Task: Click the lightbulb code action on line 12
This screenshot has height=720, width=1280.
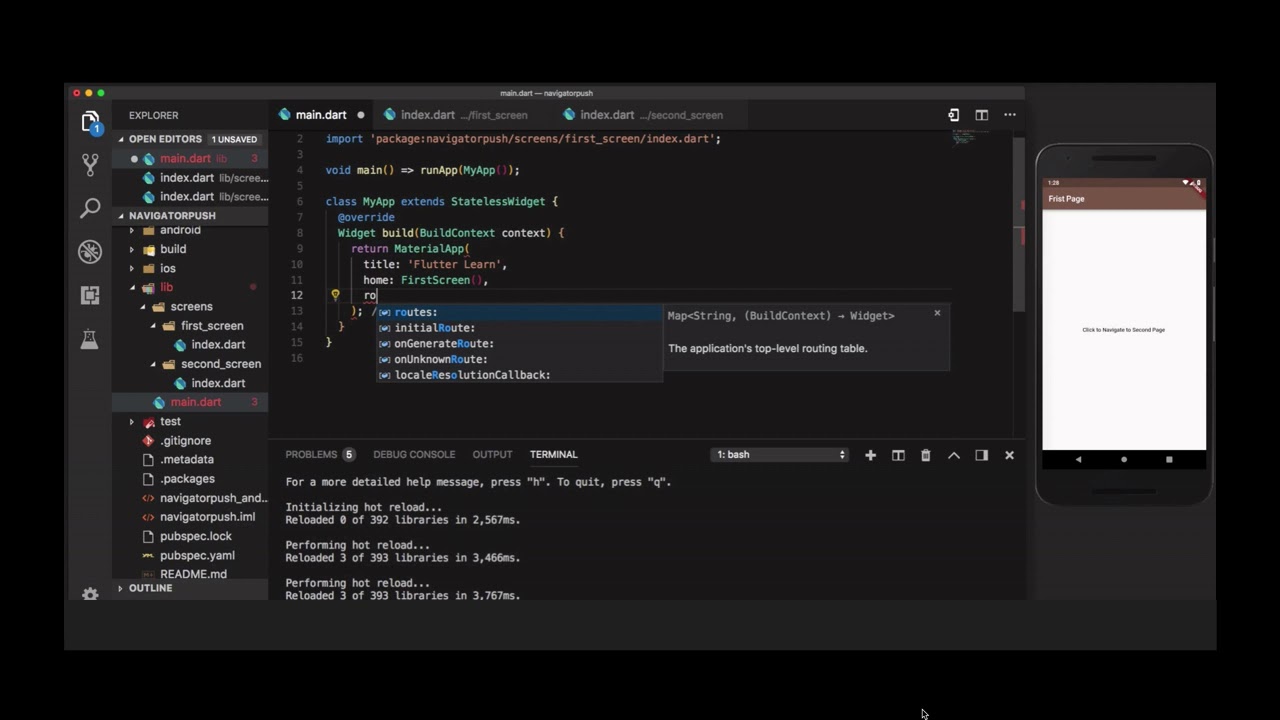Action: click(335, 295)
